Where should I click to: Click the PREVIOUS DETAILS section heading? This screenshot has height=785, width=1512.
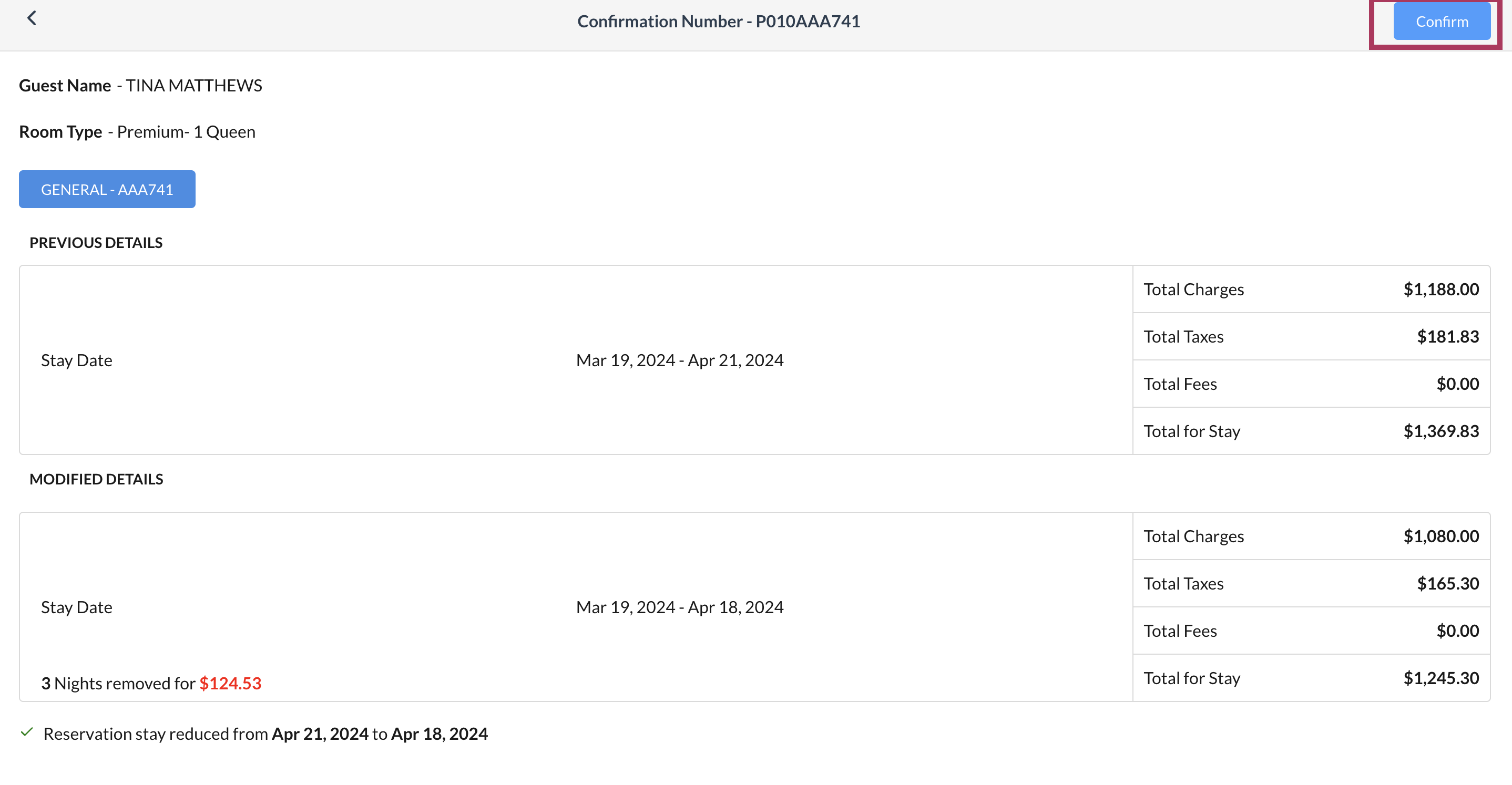[x=96, y=242]
